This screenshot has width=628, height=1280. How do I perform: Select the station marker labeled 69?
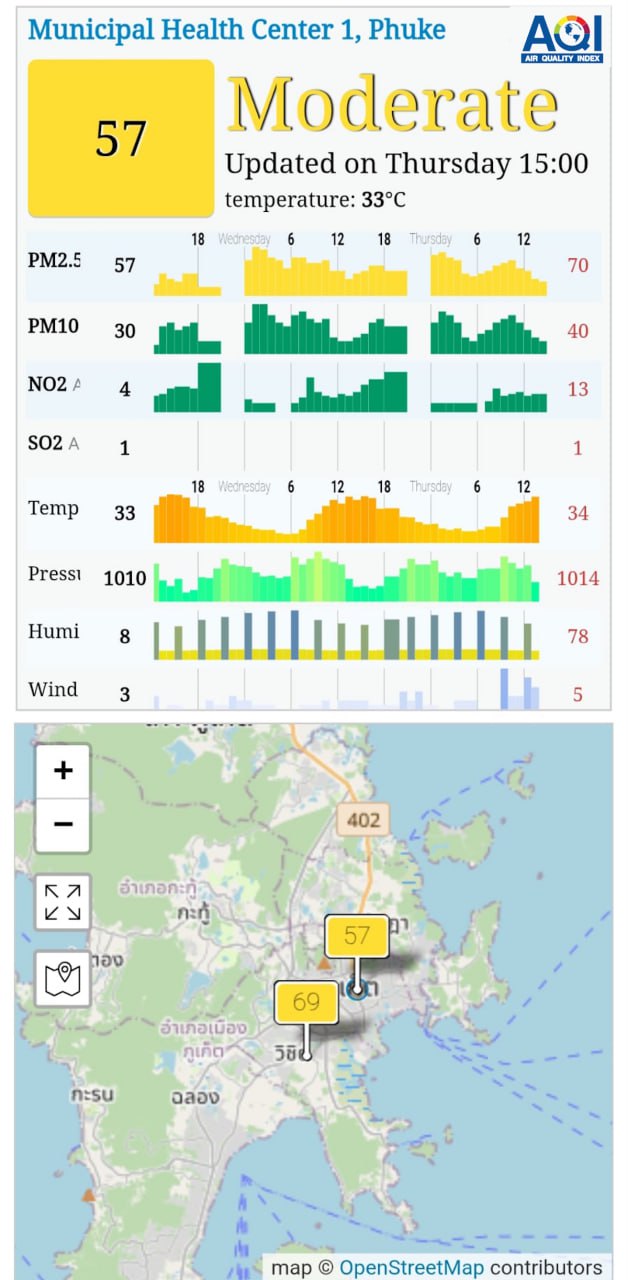tap(306, 1002)
